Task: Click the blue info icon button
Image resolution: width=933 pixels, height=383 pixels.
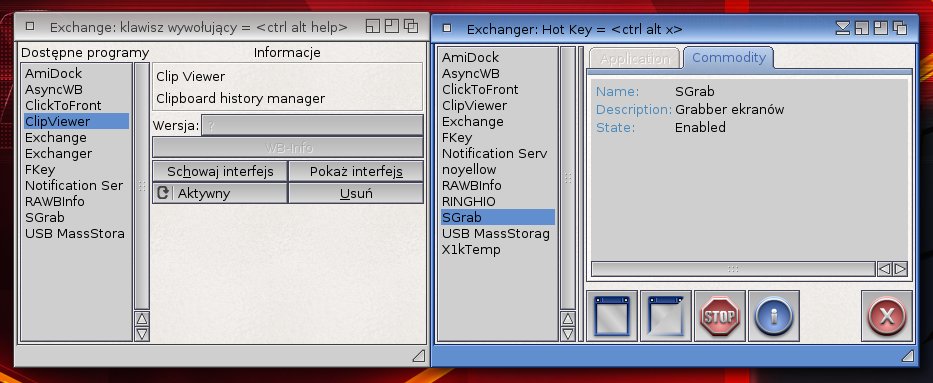Action: click(x=774, y=316)
